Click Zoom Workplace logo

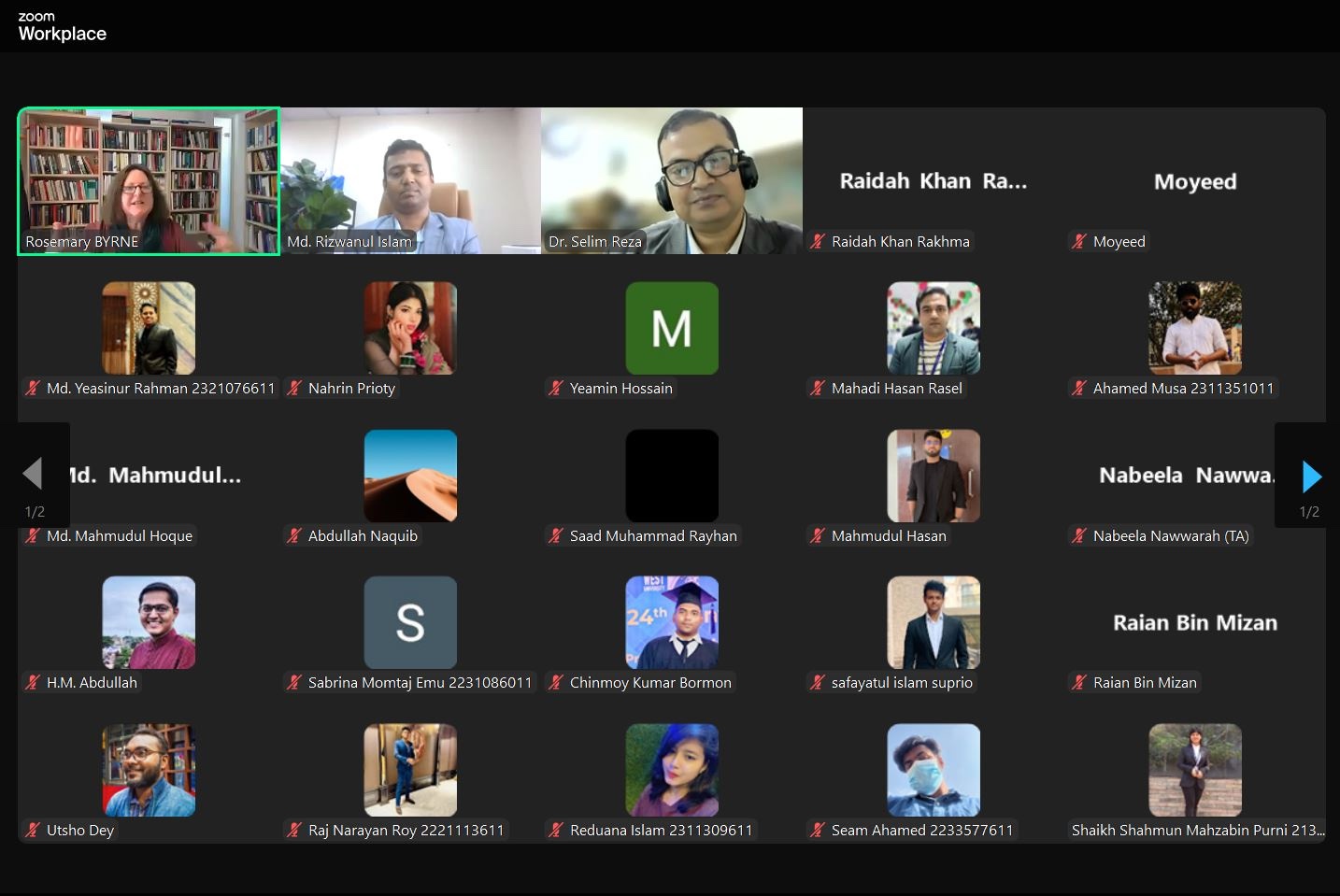[62, 27]
